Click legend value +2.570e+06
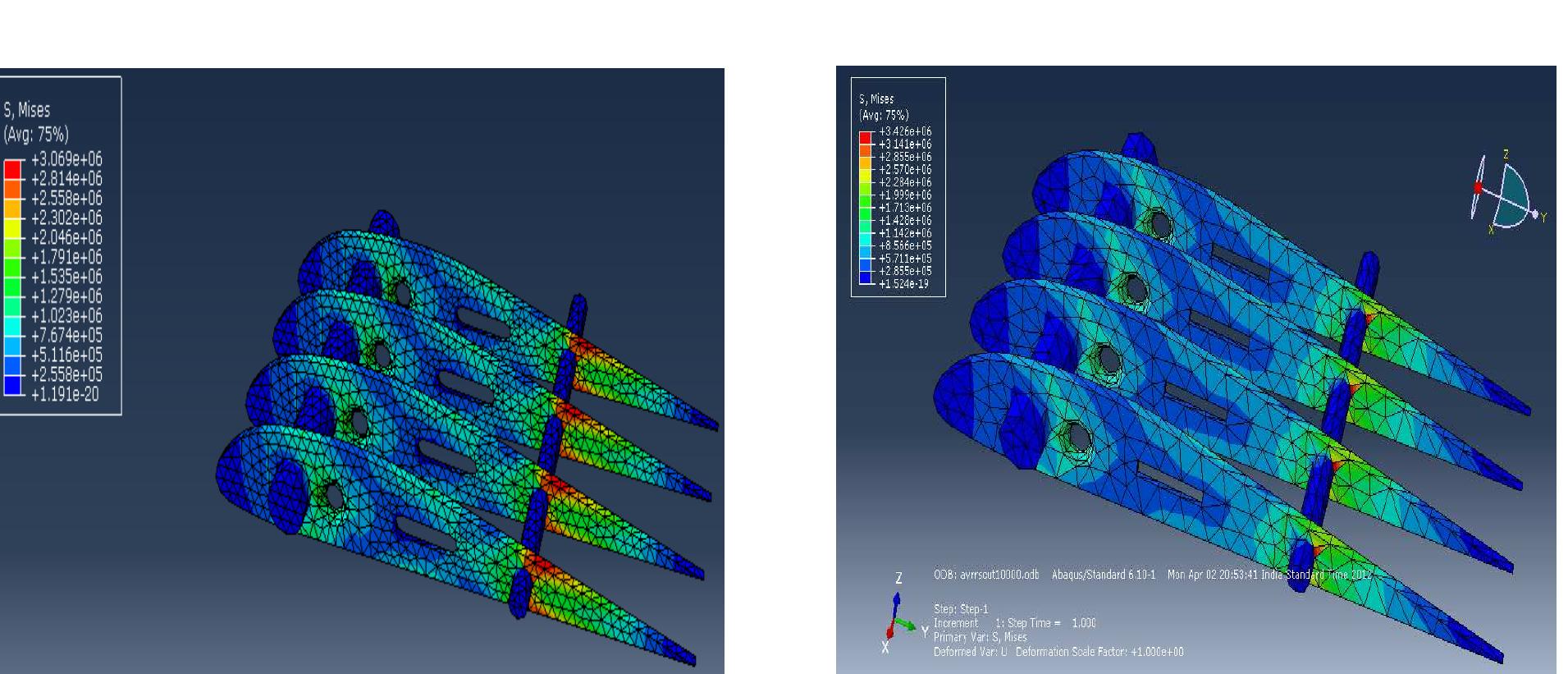This screenshot has width=1568, height=674. point(905,169)
